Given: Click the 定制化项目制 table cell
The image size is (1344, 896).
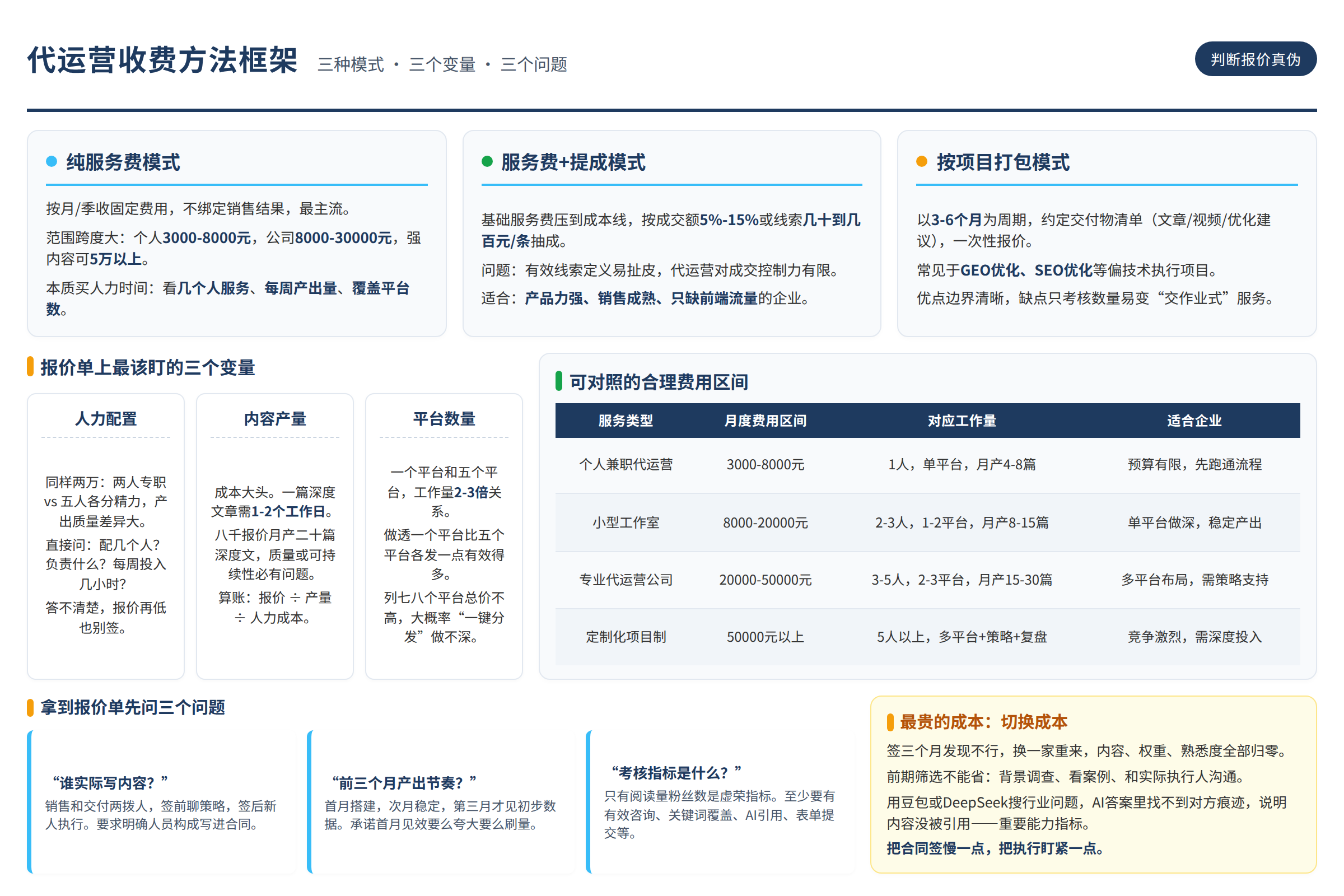Looking at the screenshot, I should coord(626,637).
